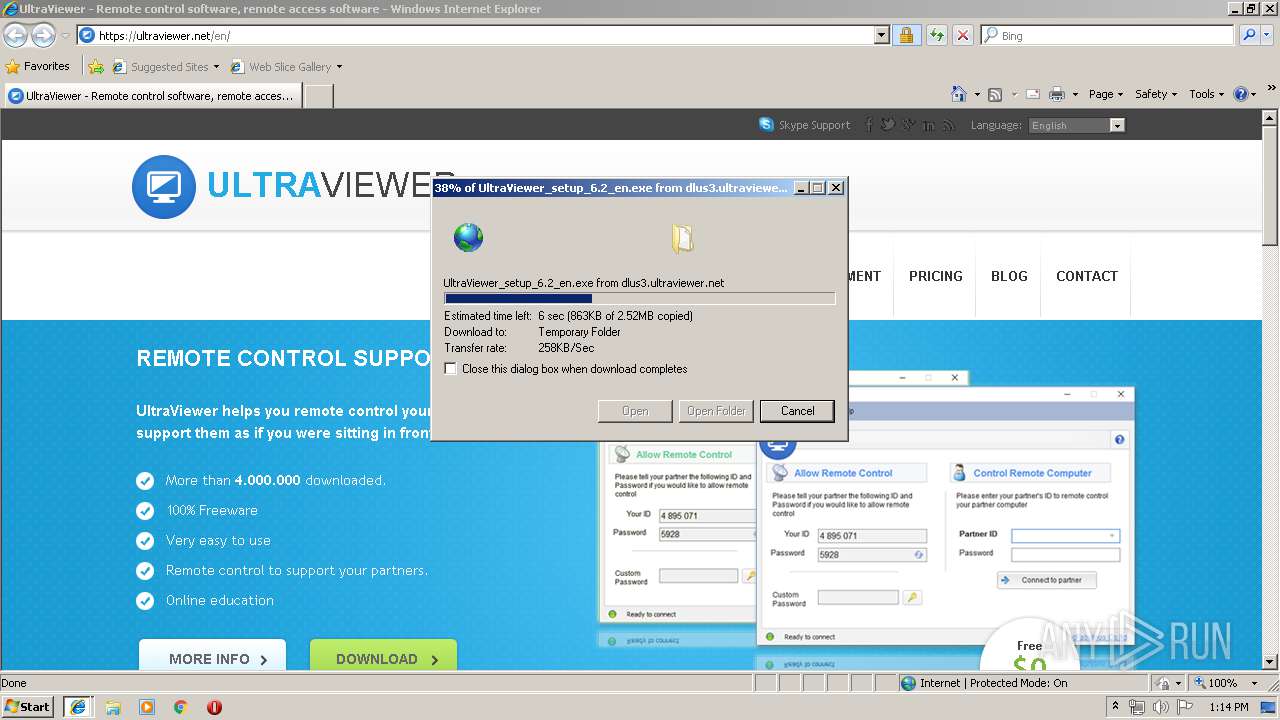Go to the CONTACT nav item
The image size is (1280, 720).
(x=1087, y=276)
